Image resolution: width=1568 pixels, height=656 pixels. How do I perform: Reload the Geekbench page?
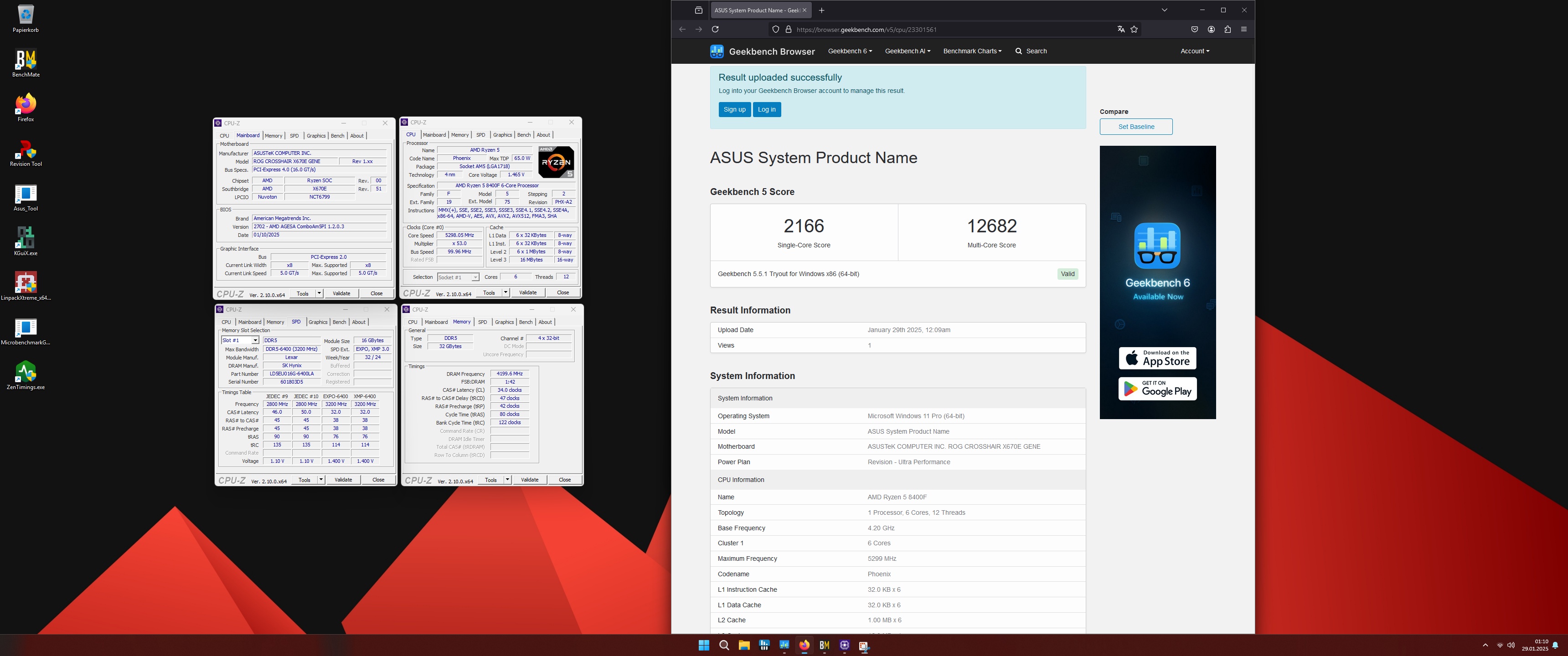click(715, 29)
